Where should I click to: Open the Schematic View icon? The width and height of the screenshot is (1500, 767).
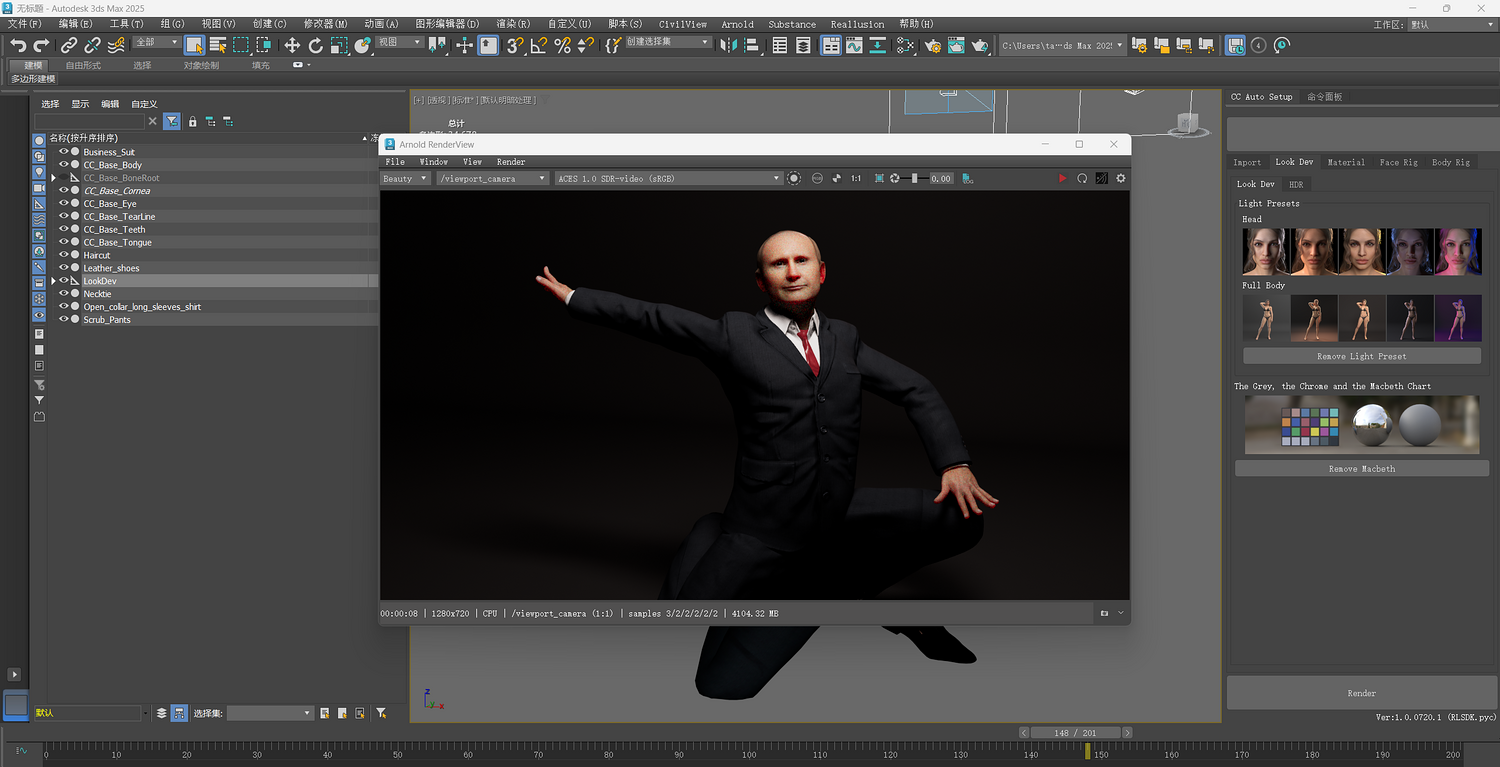click(877, 45)
